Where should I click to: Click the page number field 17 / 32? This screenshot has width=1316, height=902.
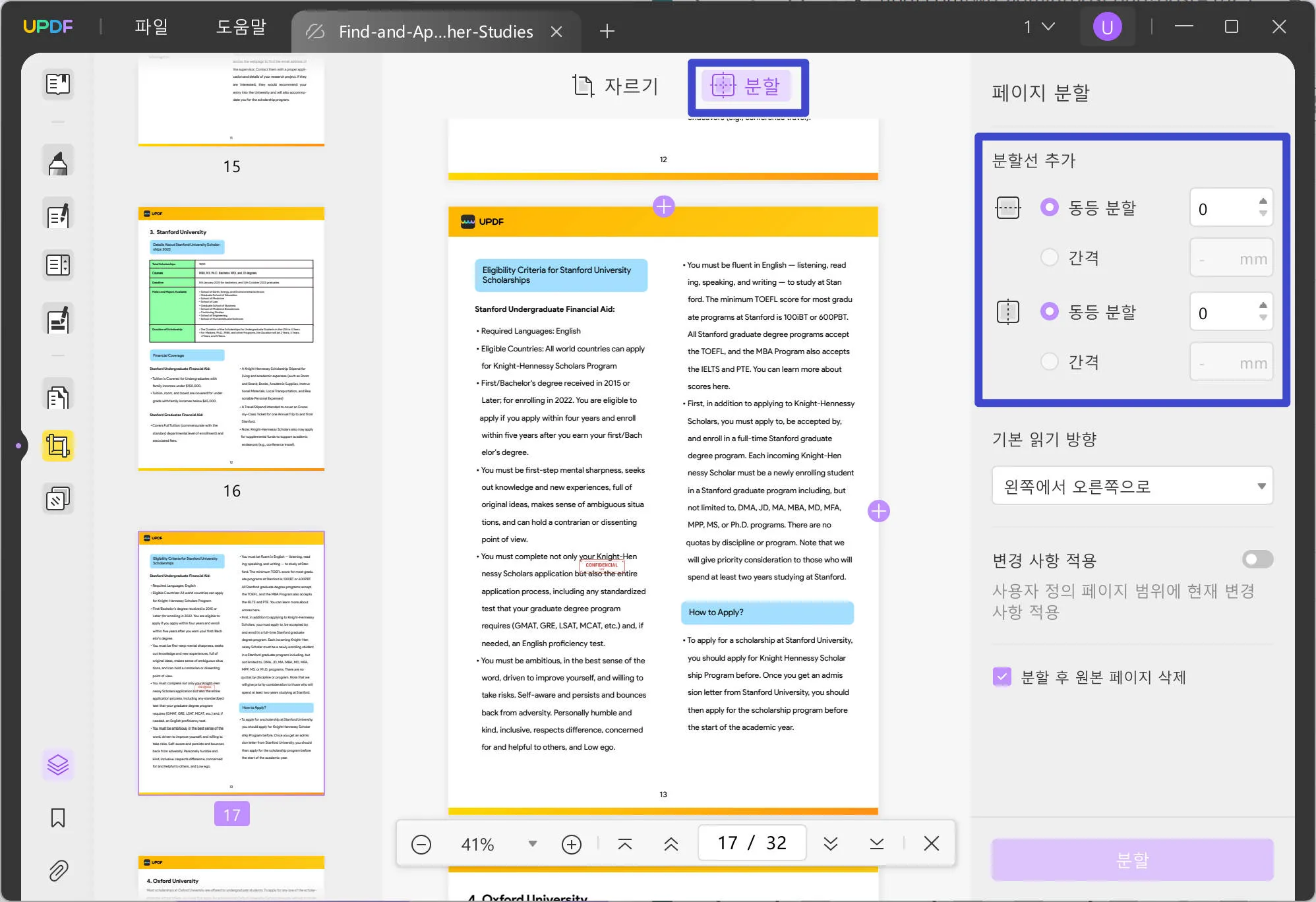(752, 843)
